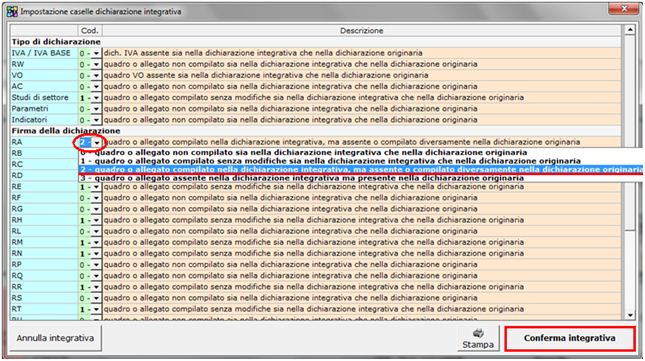Click the Conferma integrativa button
The height and width of the screenshot is (361, 645).
(570, 338)
